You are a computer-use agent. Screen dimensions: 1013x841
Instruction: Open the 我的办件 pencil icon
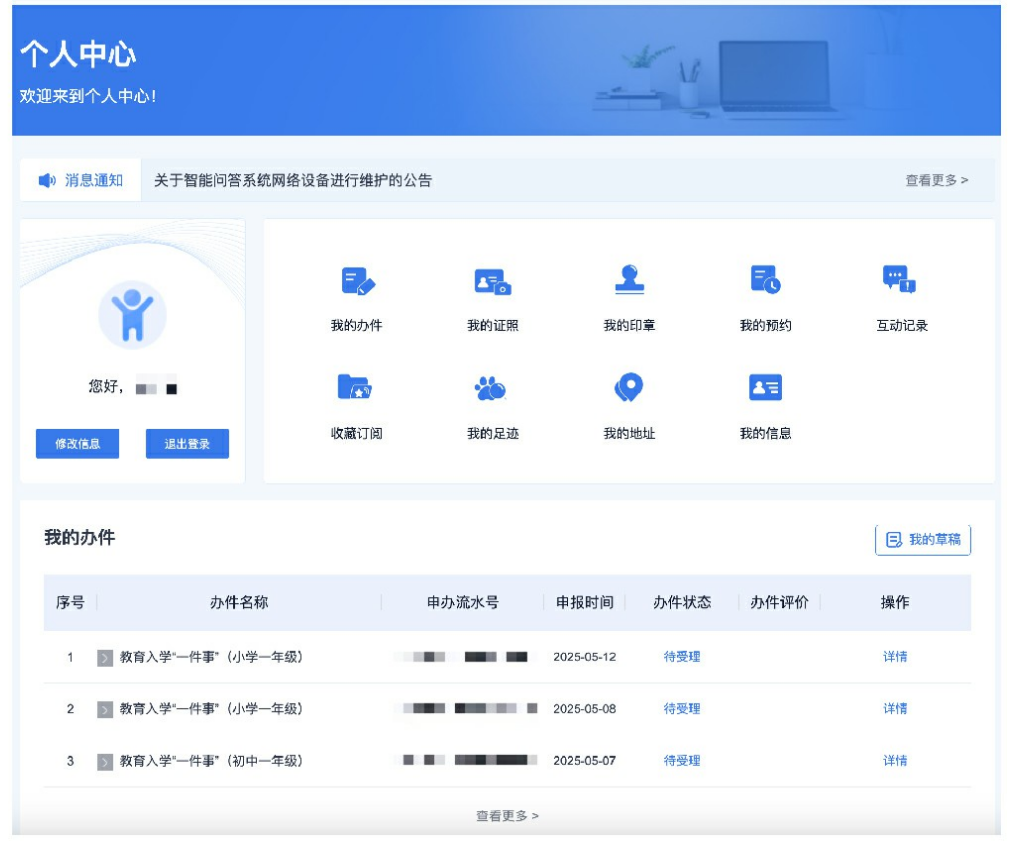[357, 282]
